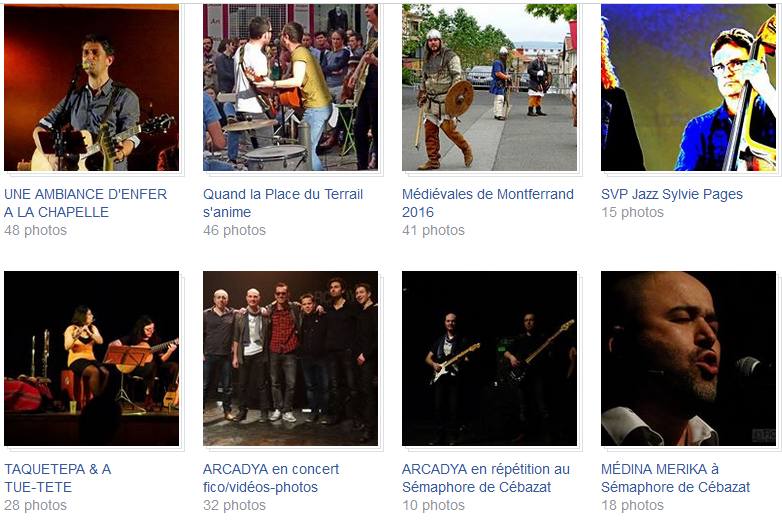Screen dimensions: 782x521
Task: Click the 18 photos count under MÉDINA MERIKA
Action: pos(632,506)
